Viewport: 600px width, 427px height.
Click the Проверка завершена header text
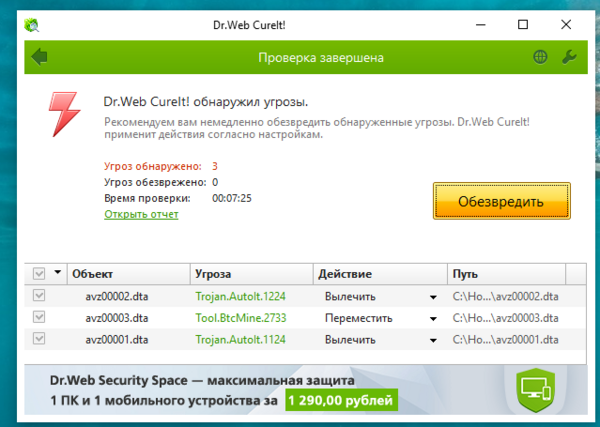click(x=321, y=58)
